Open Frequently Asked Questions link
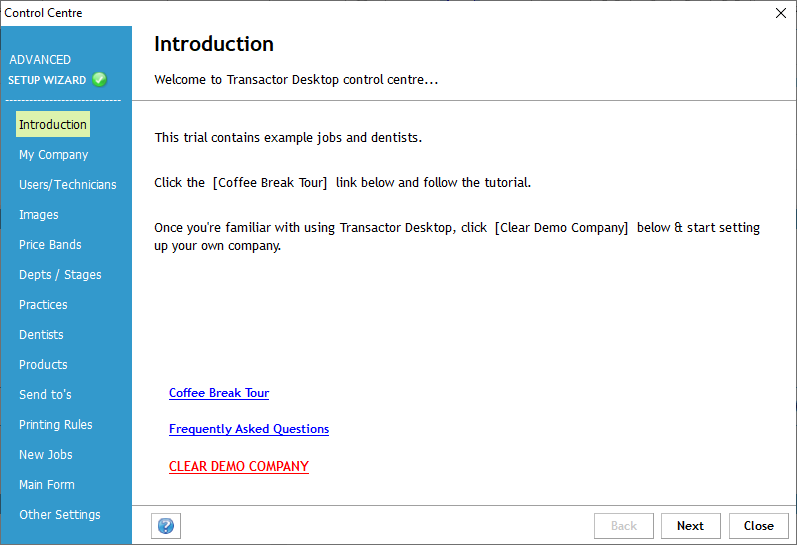This screenshot has width=797, height=545. (x=249, y=429)
